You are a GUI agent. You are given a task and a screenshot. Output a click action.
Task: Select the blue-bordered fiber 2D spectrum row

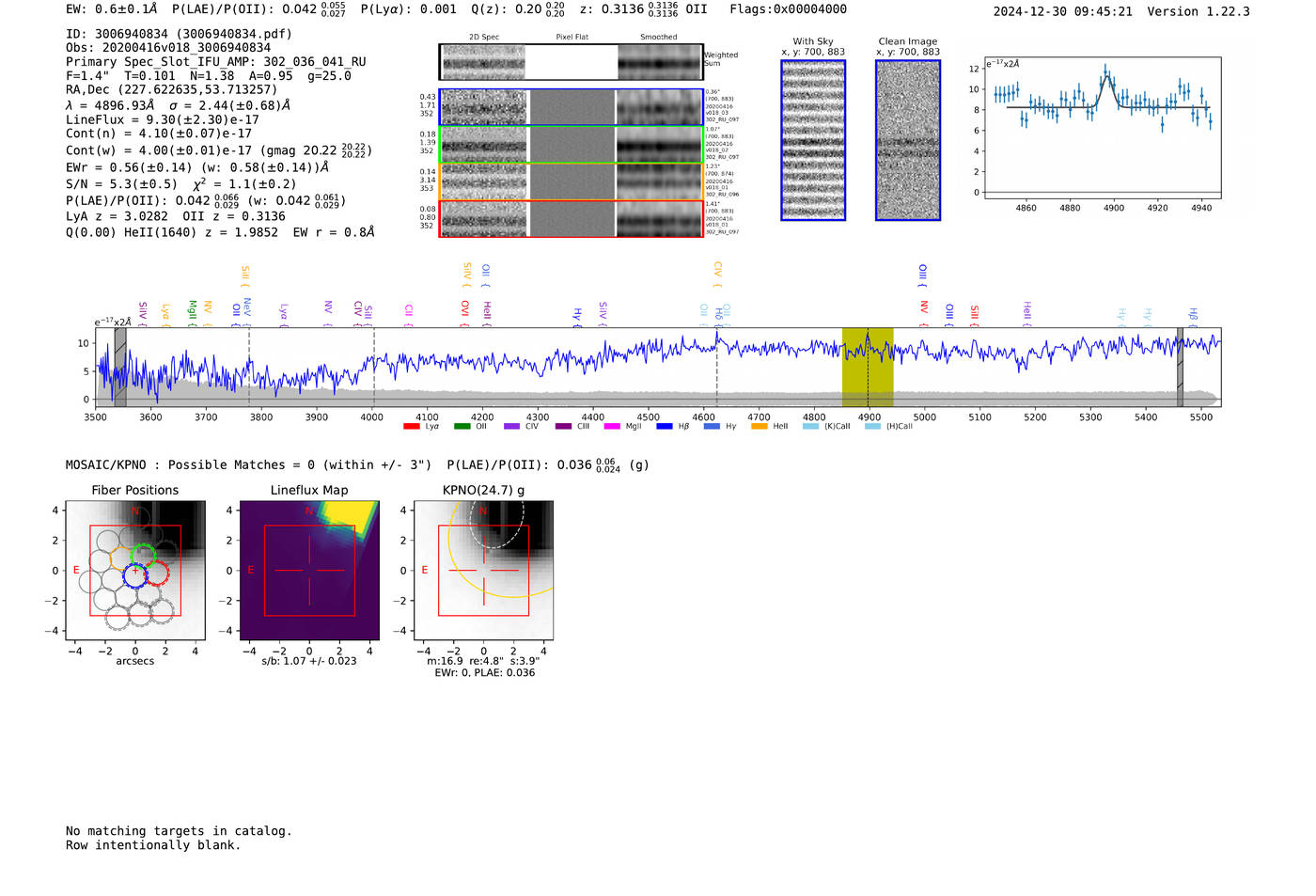[x=571, y=107]
